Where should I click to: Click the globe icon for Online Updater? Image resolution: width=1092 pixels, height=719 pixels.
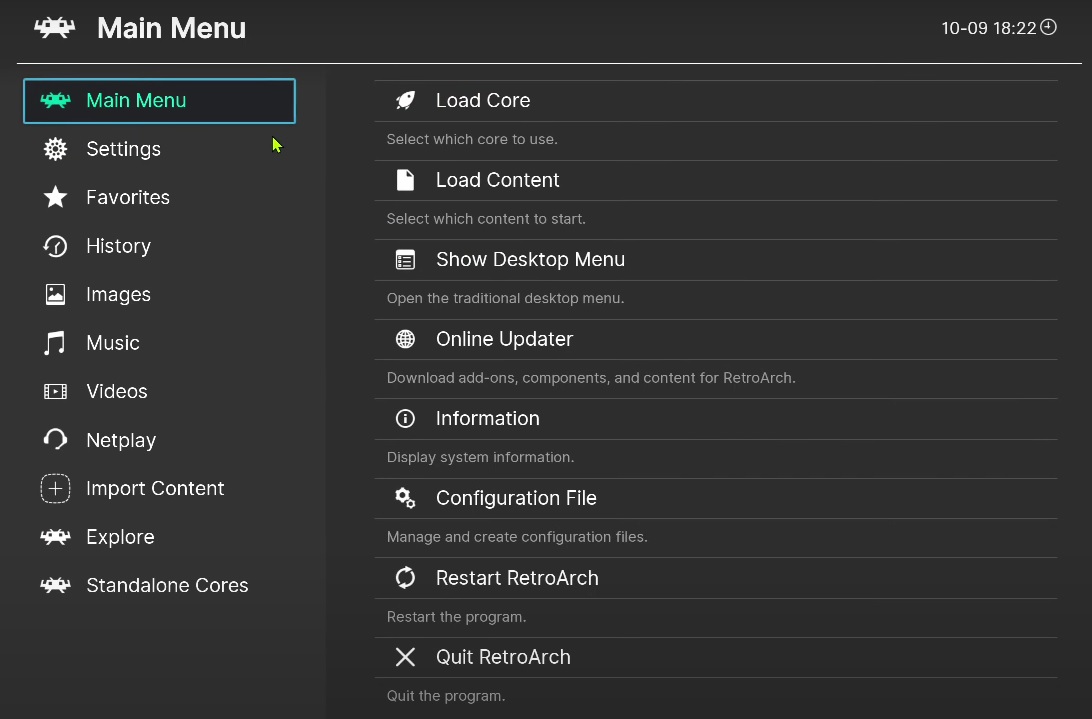[x=405, y=339]
